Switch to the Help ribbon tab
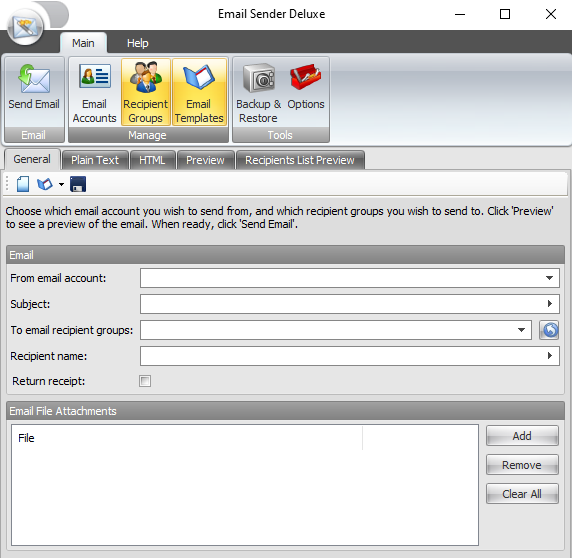The height and width of the screenshot is (558, 572). tap(138, 43)
